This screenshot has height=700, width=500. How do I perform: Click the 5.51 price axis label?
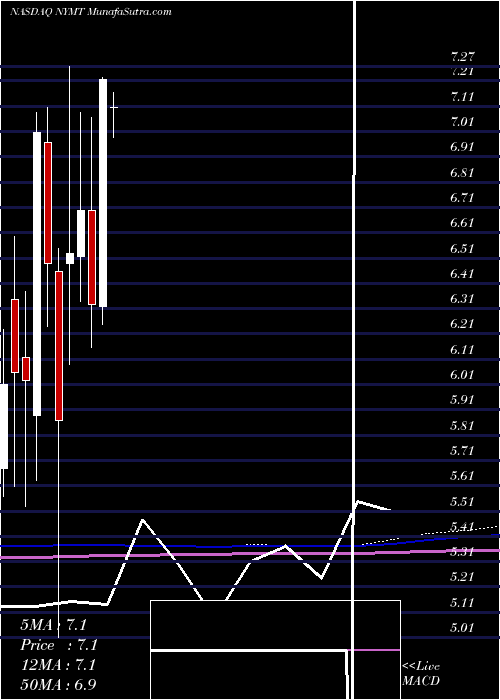[462, 501]
